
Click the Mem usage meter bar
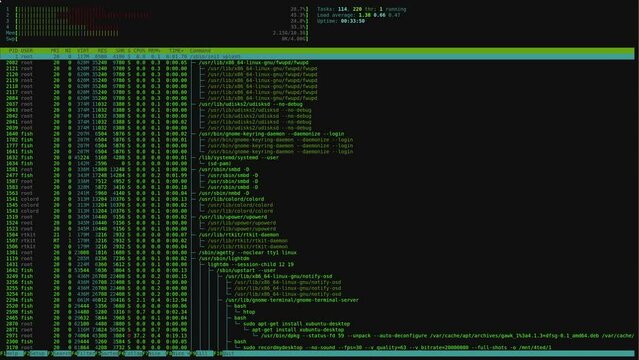click(157, 33)
